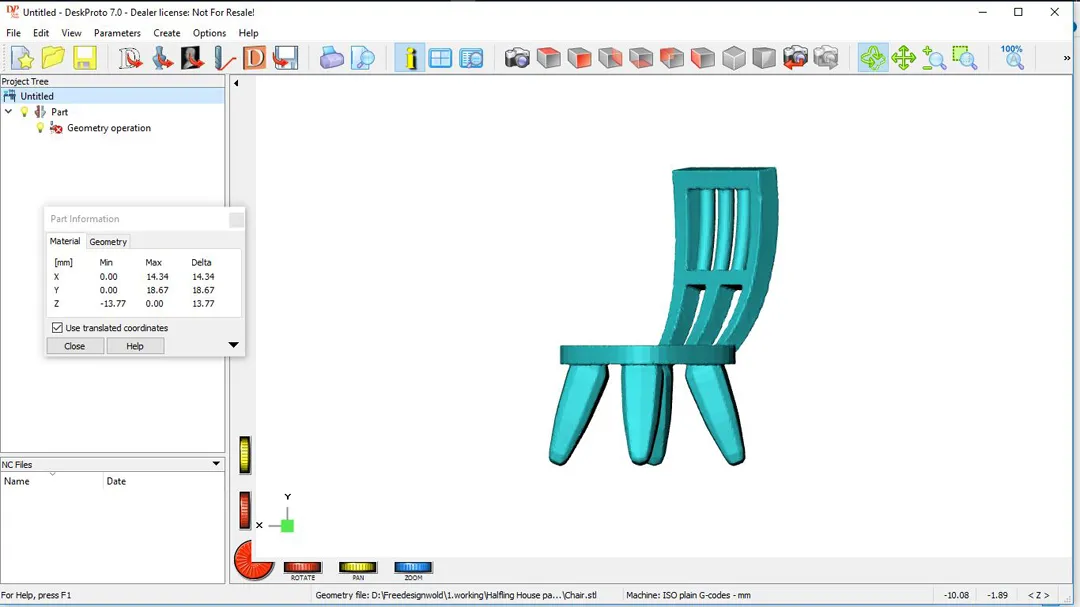Click Close in Part Information
This screenshot has height=607, width=1080.
tap(74, 346)
